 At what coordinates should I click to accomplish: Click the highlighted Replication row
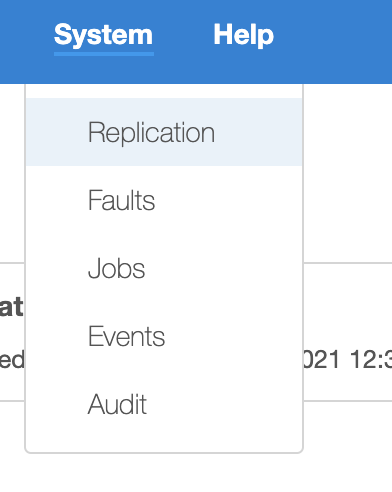[164, 132]
